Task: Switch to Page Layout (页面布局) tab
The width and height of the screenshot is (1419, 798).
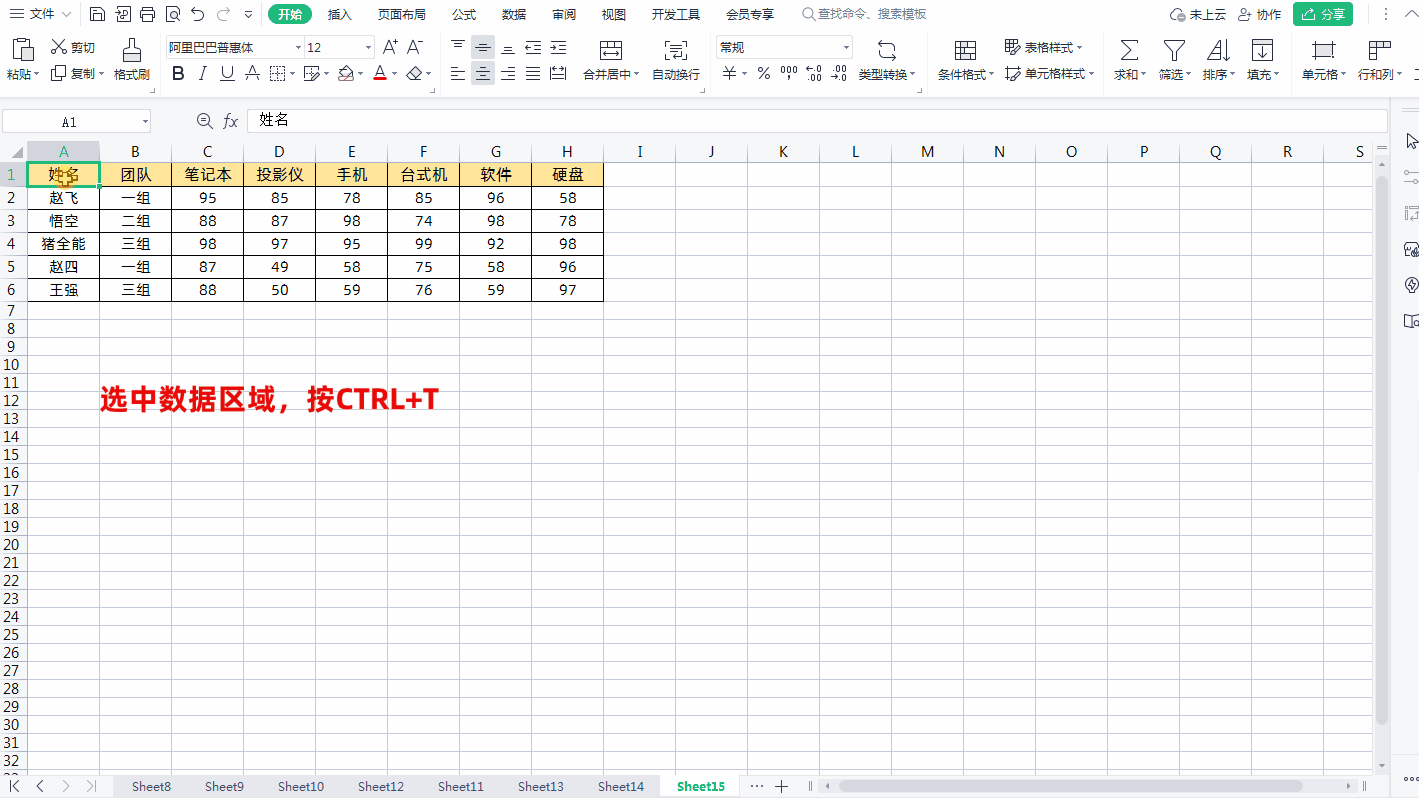Action: (402, 14)
